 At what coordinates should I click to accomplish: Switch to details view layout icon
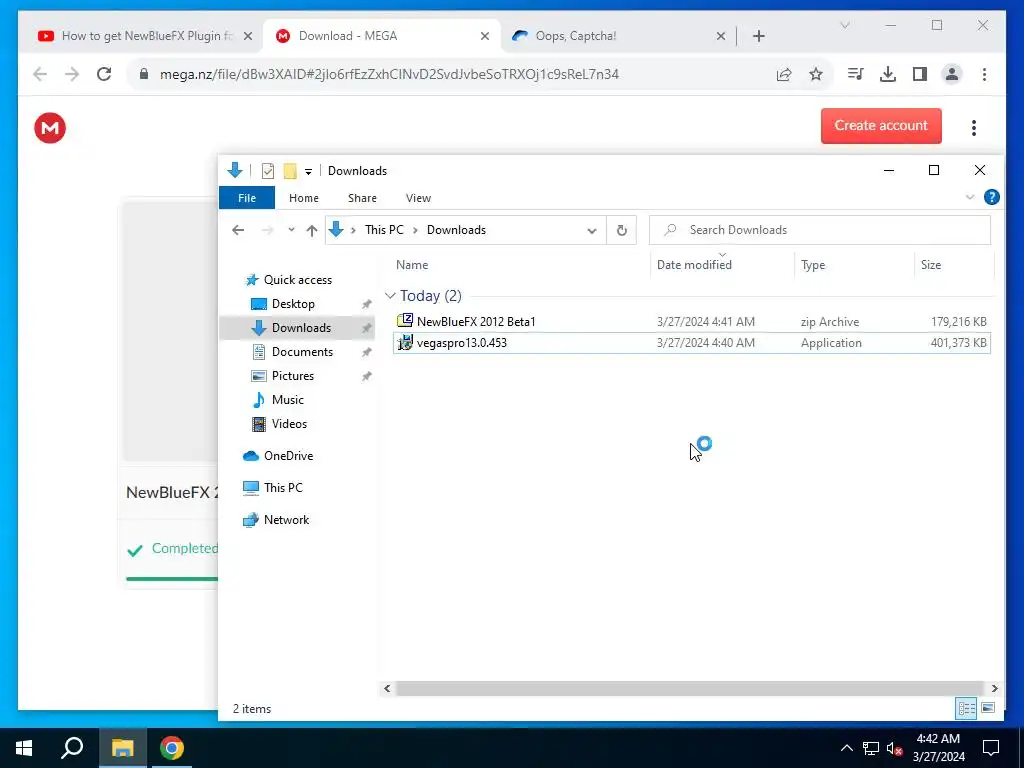click(x=966, y=709)
